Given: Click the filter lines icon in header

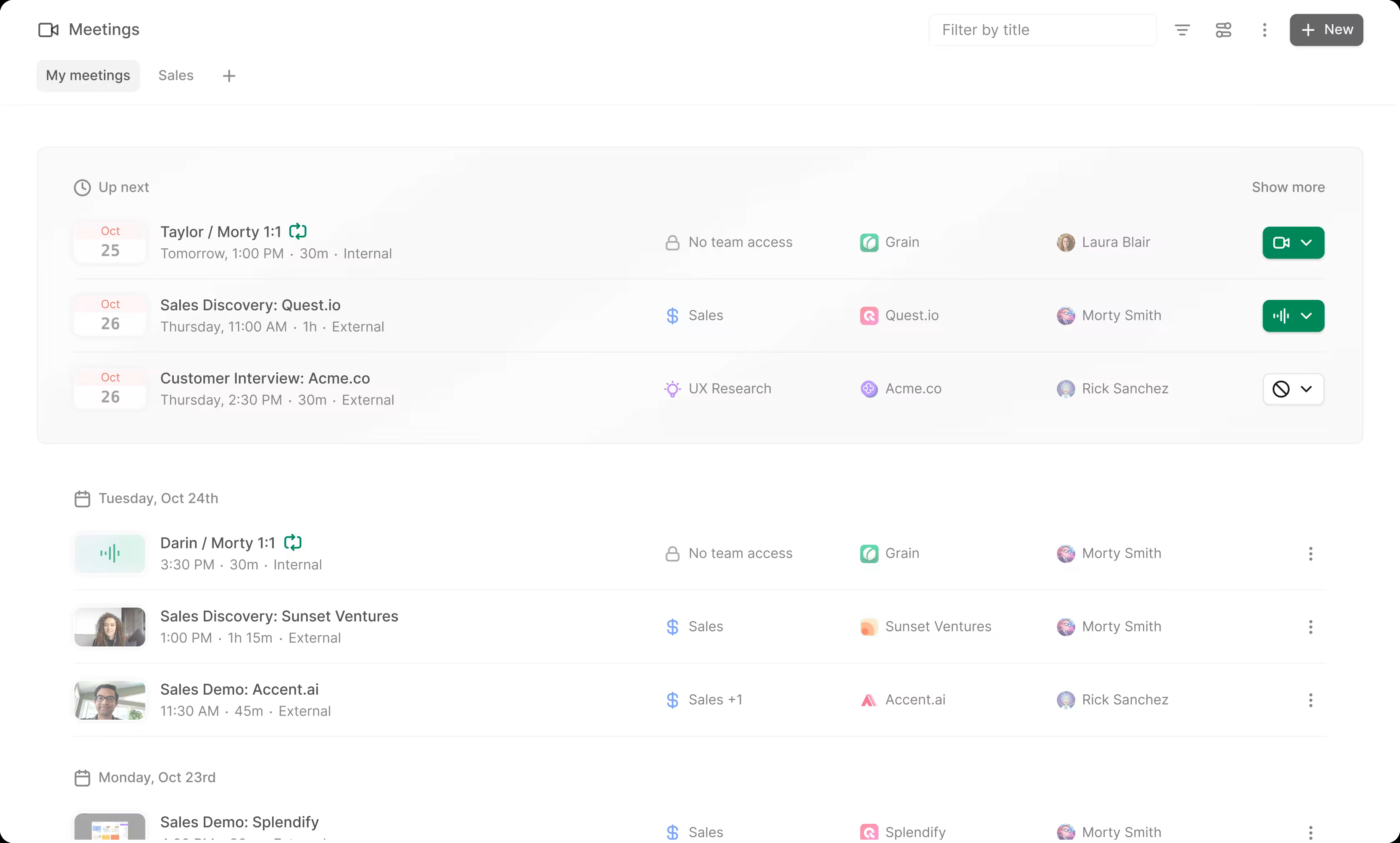Looking at the screenshot, I should point(1182,30).
